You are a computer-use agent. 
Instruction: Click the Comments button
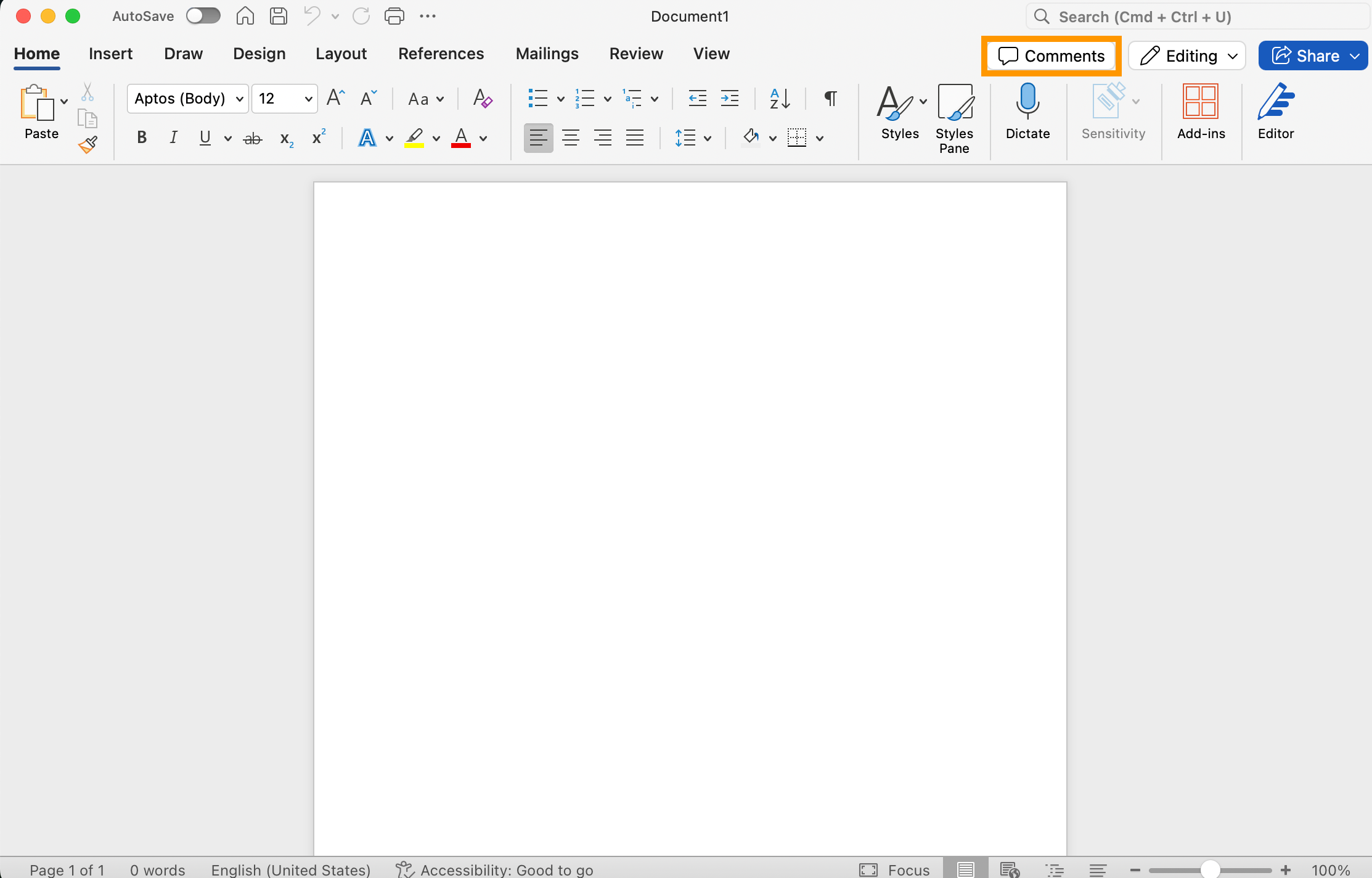coord(1051,56)
